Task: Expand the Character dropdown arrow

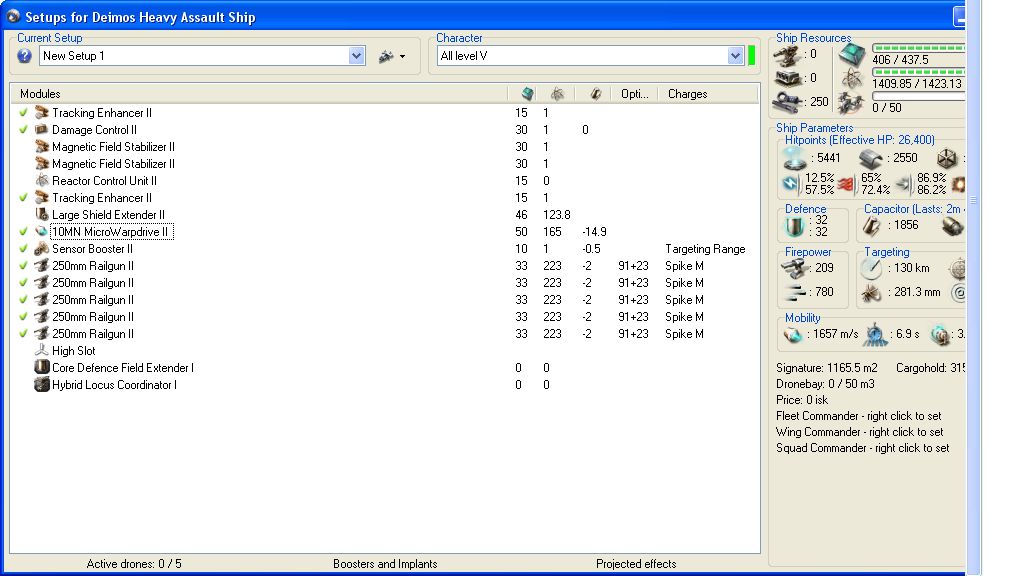Action: tap(735, 56)
